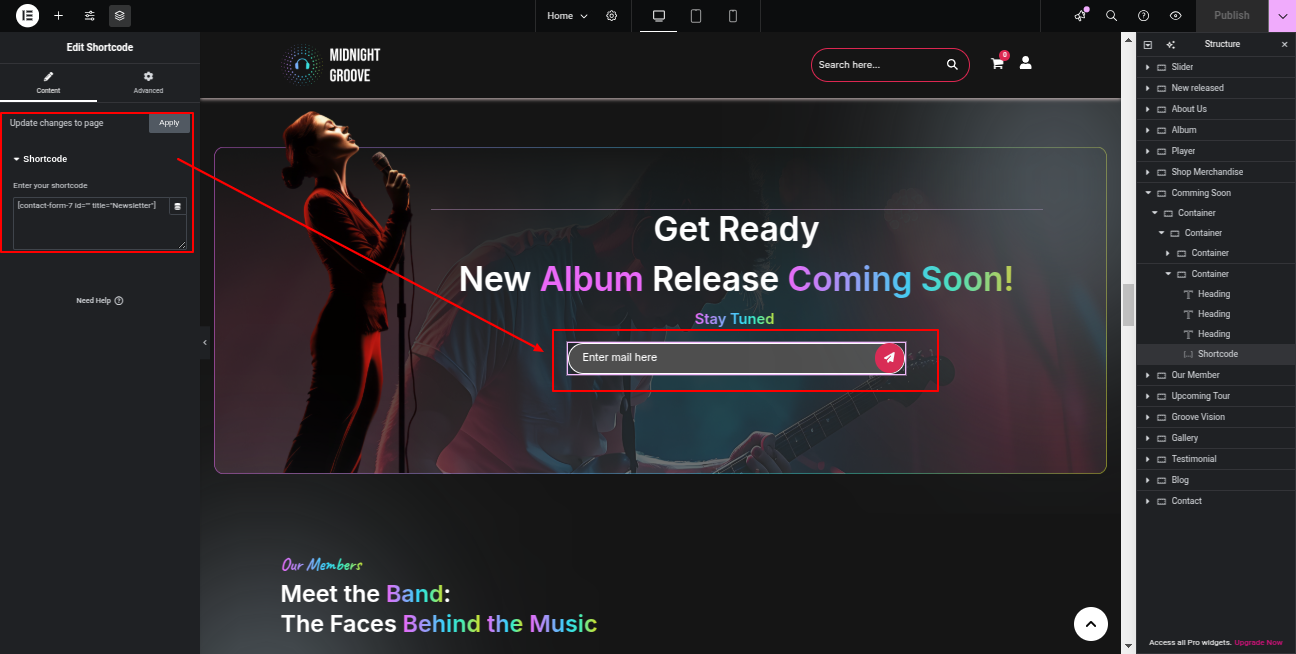Toggle the Structure layers icon
Image resolution: width=1296 pixels, height=654 pixels.
pos(120,16)
